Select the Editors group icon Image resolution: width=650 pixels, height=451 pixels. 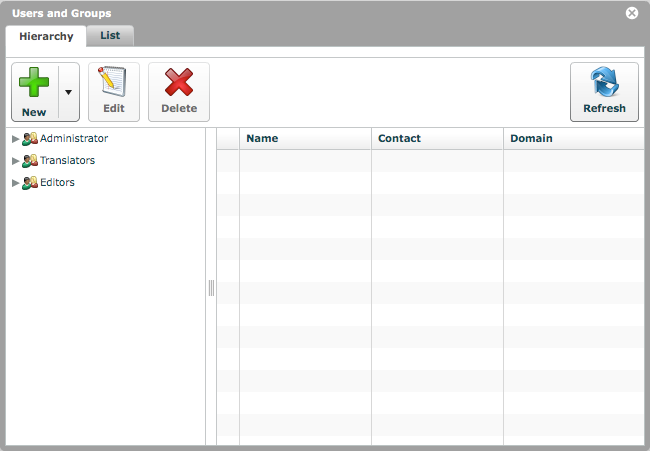(x=30, y=183)
